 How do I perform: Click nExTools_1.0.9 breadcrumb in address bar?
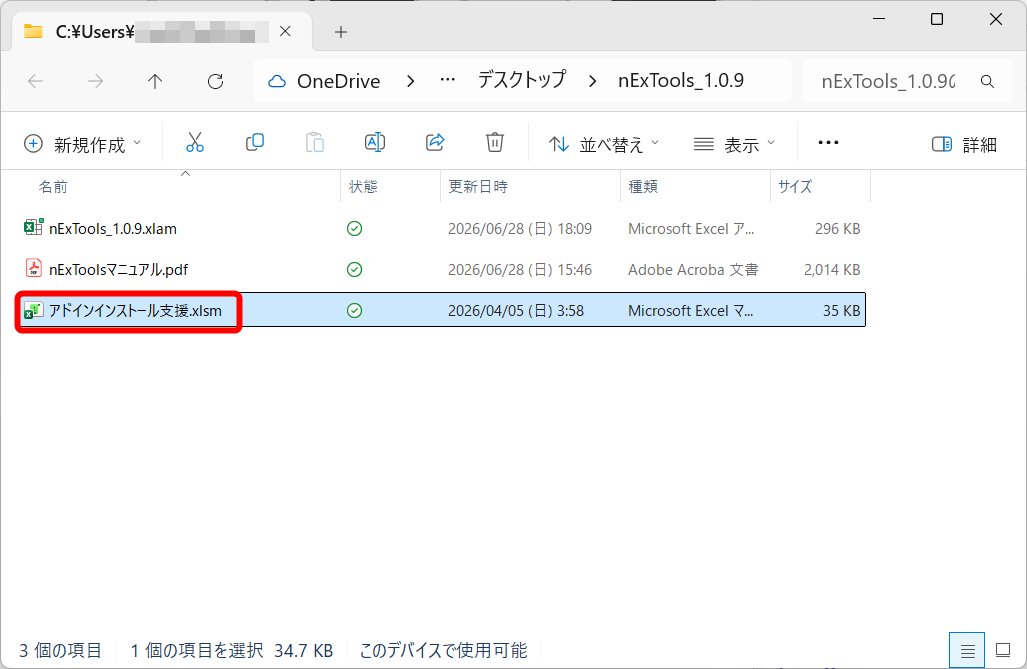(x=681, y=81)
